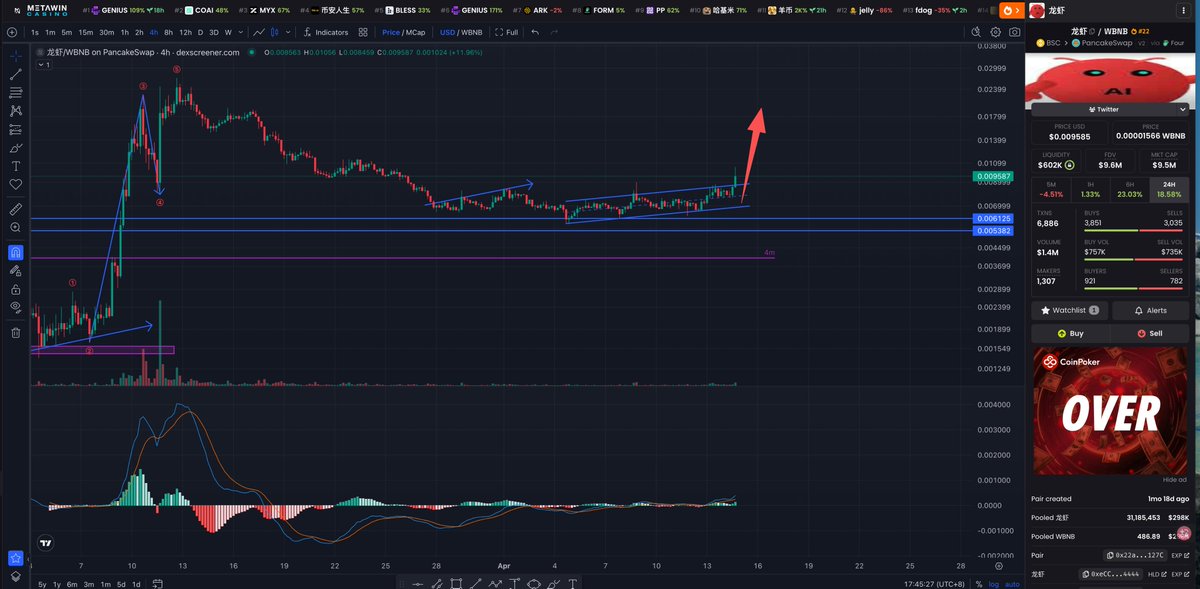The image size is (1200, 589).
Task: Open the forecasting and measurement tools
Action: click(x=16, y=129)
